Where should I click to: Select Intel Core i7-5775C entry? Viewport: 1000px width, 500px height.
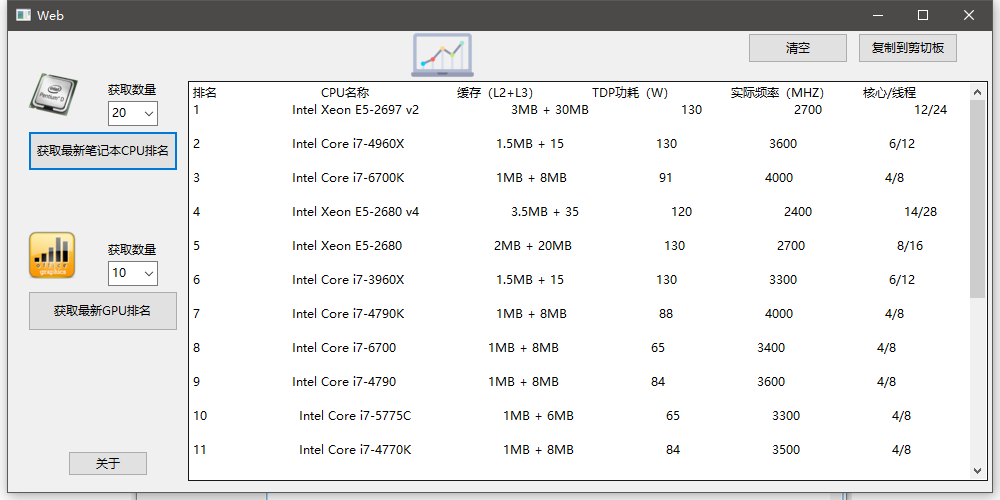click(x=355, y=416)
